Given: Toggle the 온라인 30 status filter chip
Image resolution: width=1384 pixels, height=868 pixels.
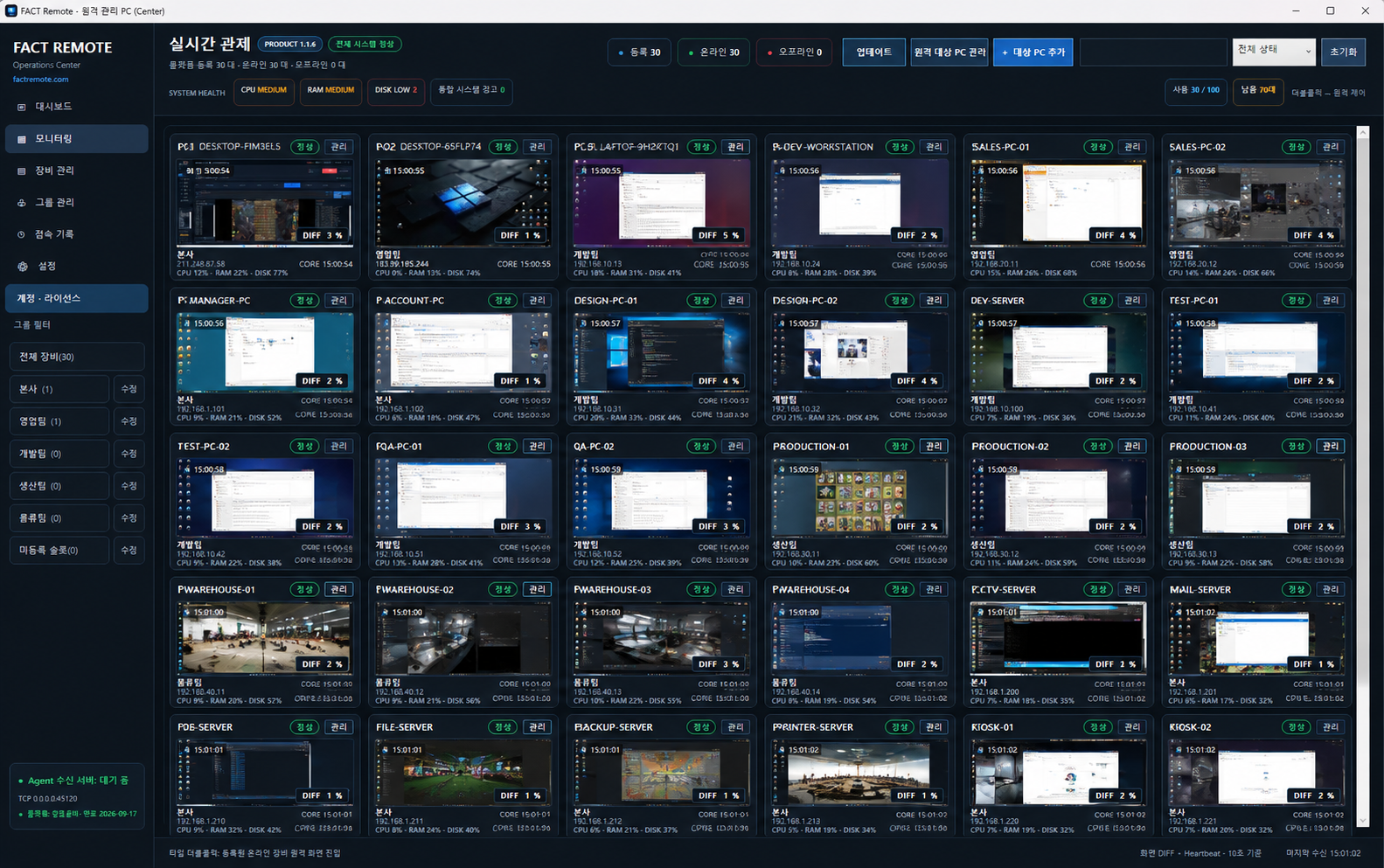Looking at the screenshot, I should click(713, 52).
